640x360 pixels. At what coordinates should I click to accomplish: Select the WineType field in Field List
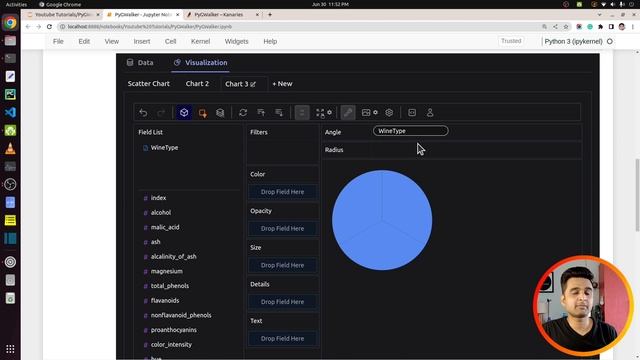[164, 148]
